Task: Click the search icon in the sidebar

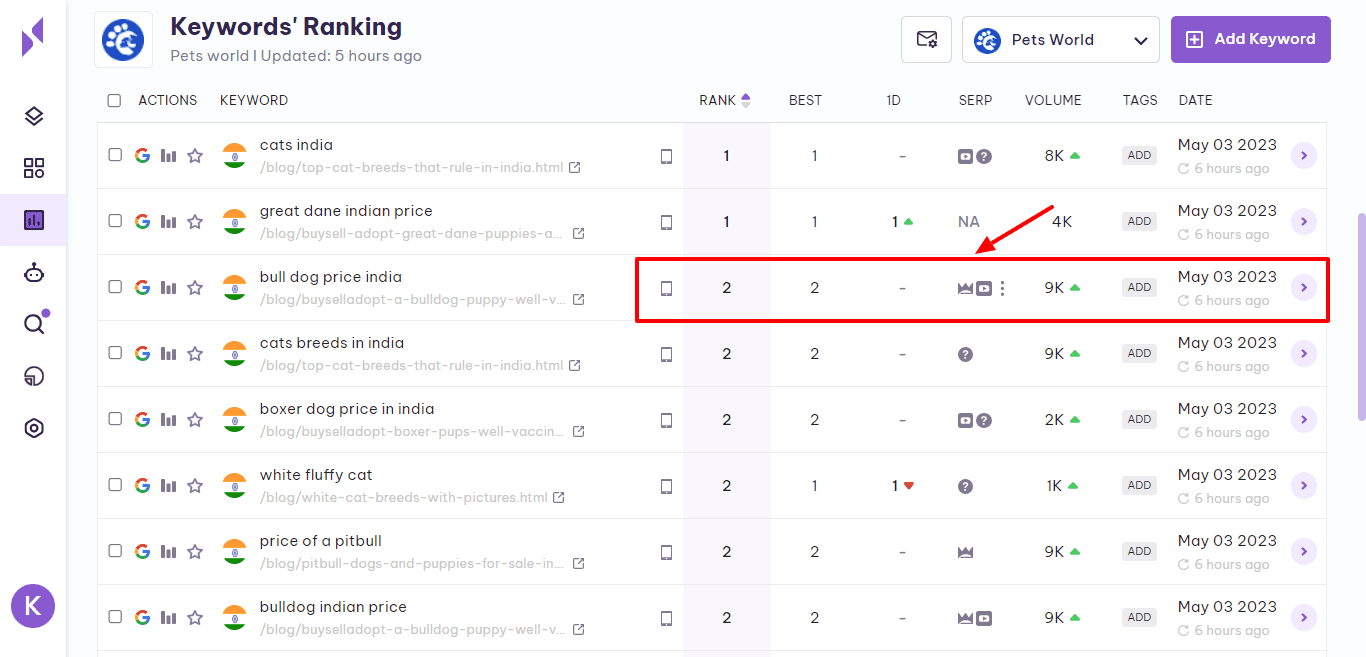Action: (x=34, y=324)
